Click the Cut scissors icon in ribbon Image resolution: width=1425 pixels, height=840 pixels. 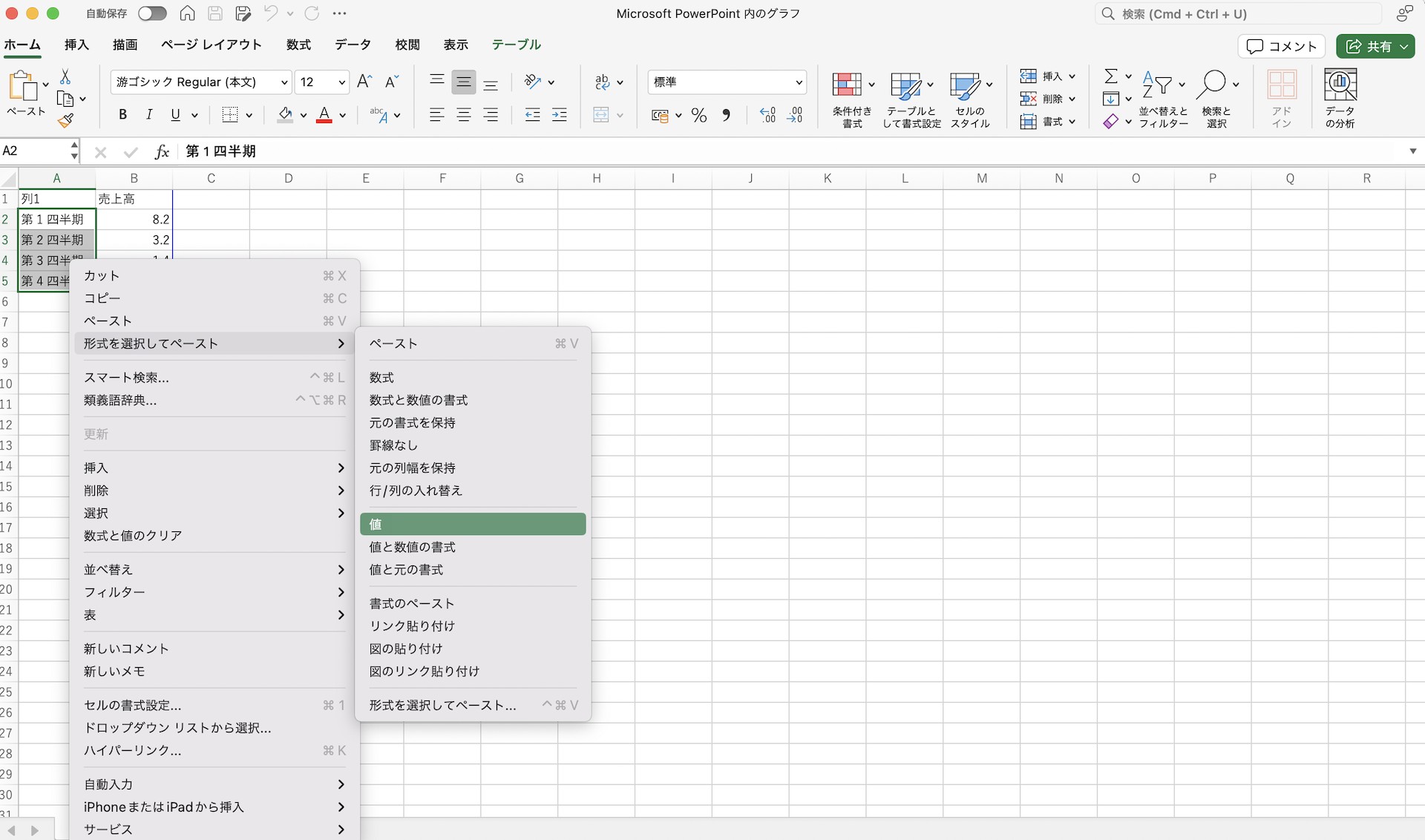tap(65, 76)
